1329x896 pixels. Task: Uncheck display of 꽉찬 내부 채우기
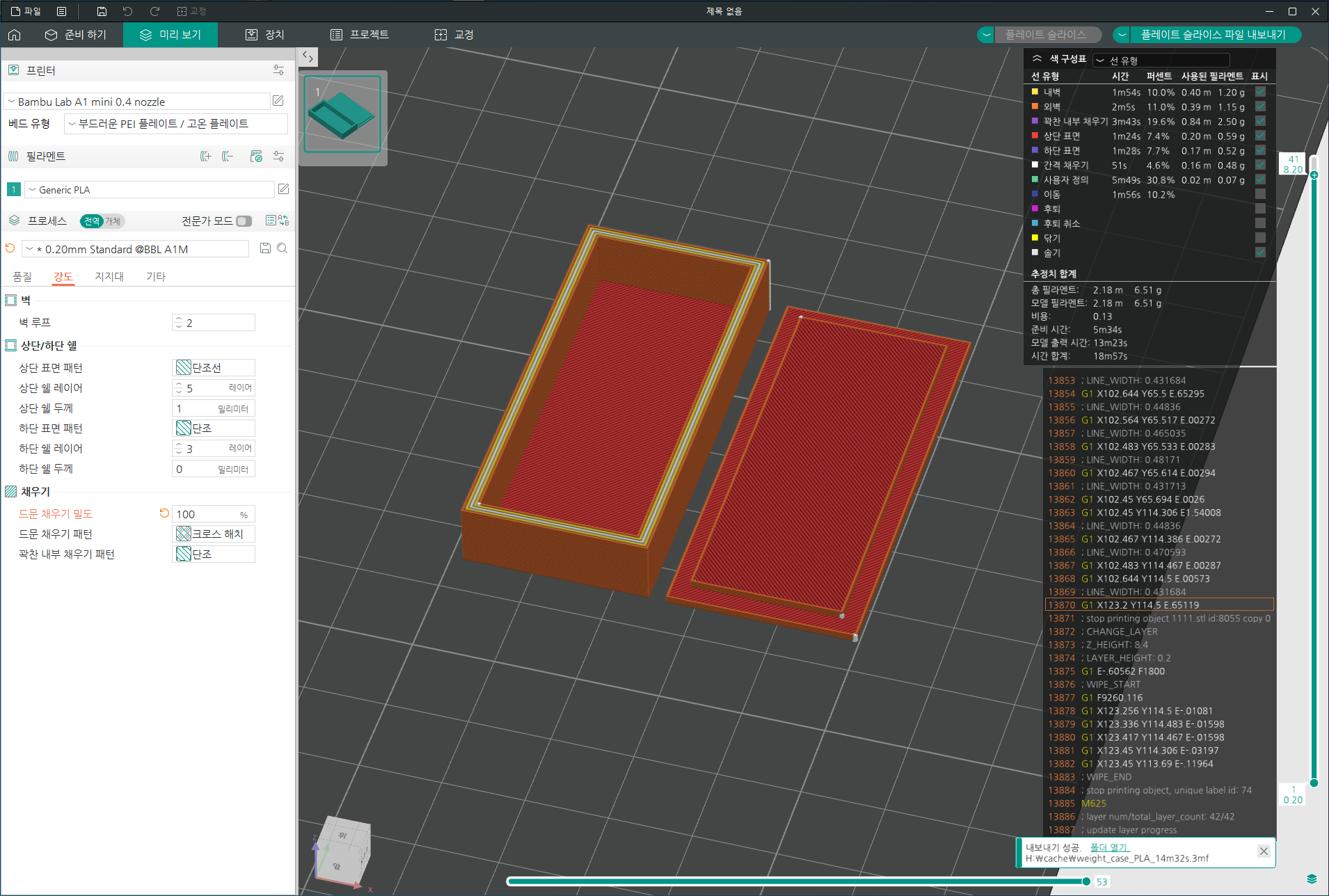coord(1260,121)
